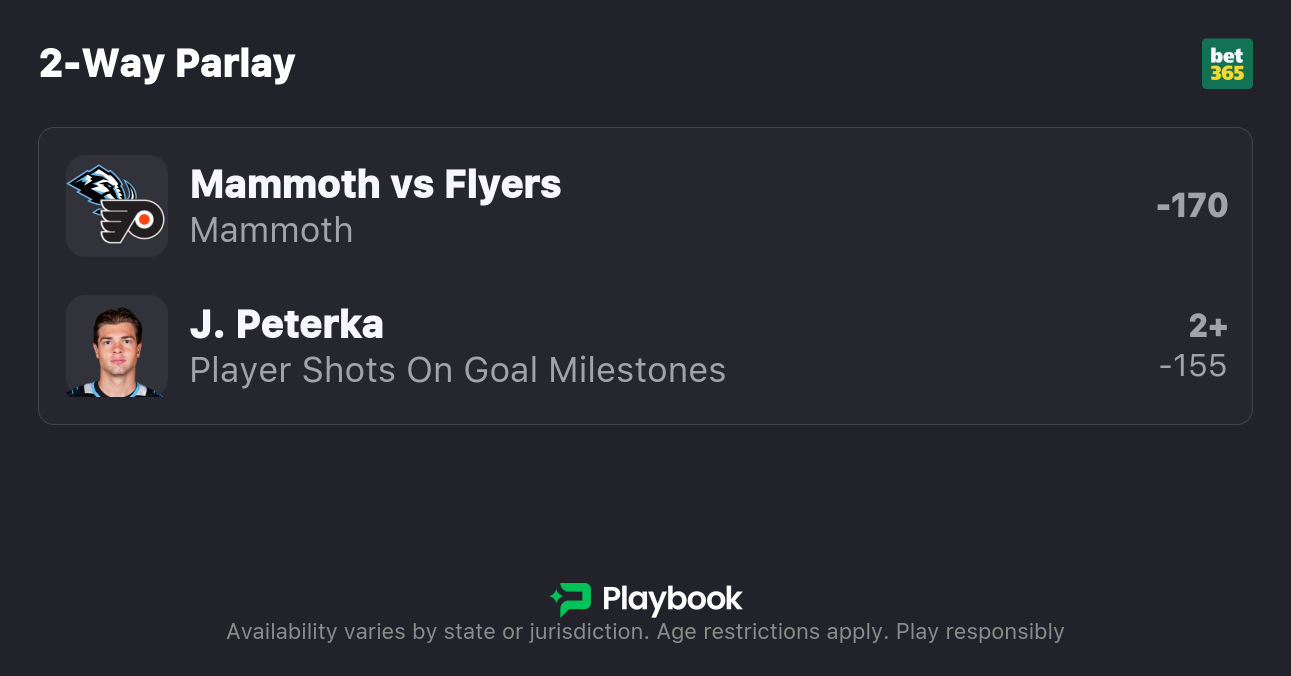Select the -170 moneyline odds
Screen dimensions: 1291x676
point(1191,205)
